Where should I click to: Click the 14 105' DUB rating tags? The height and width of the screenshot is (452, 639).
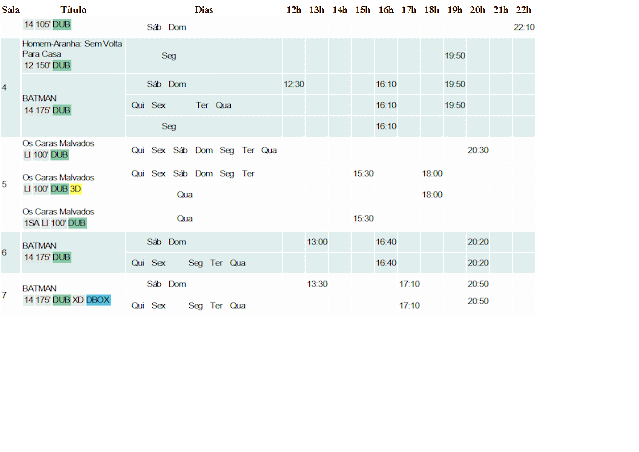[x=47, y=24]
